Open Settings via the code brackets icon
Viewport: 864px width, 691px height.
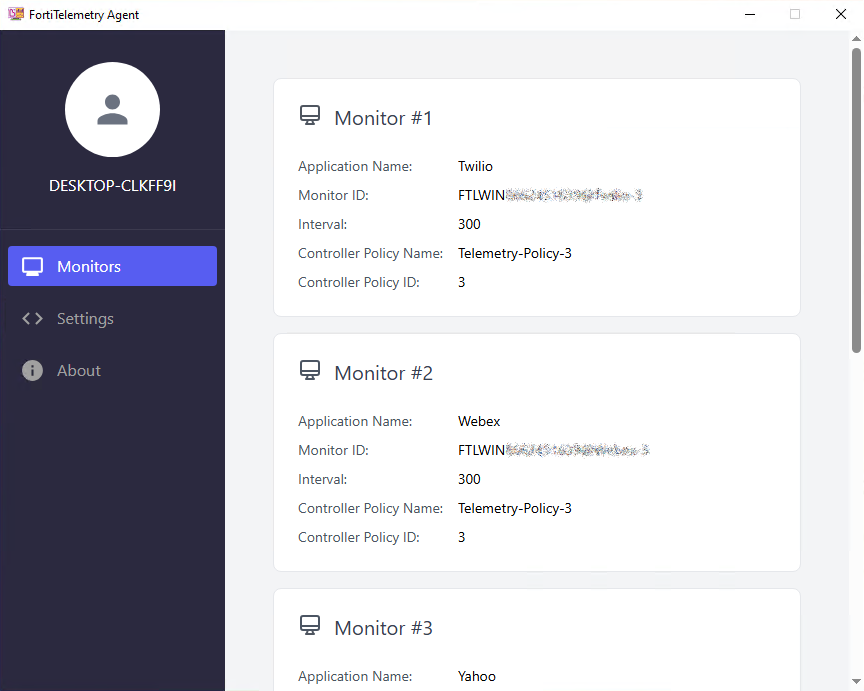(x=31, y=318)
